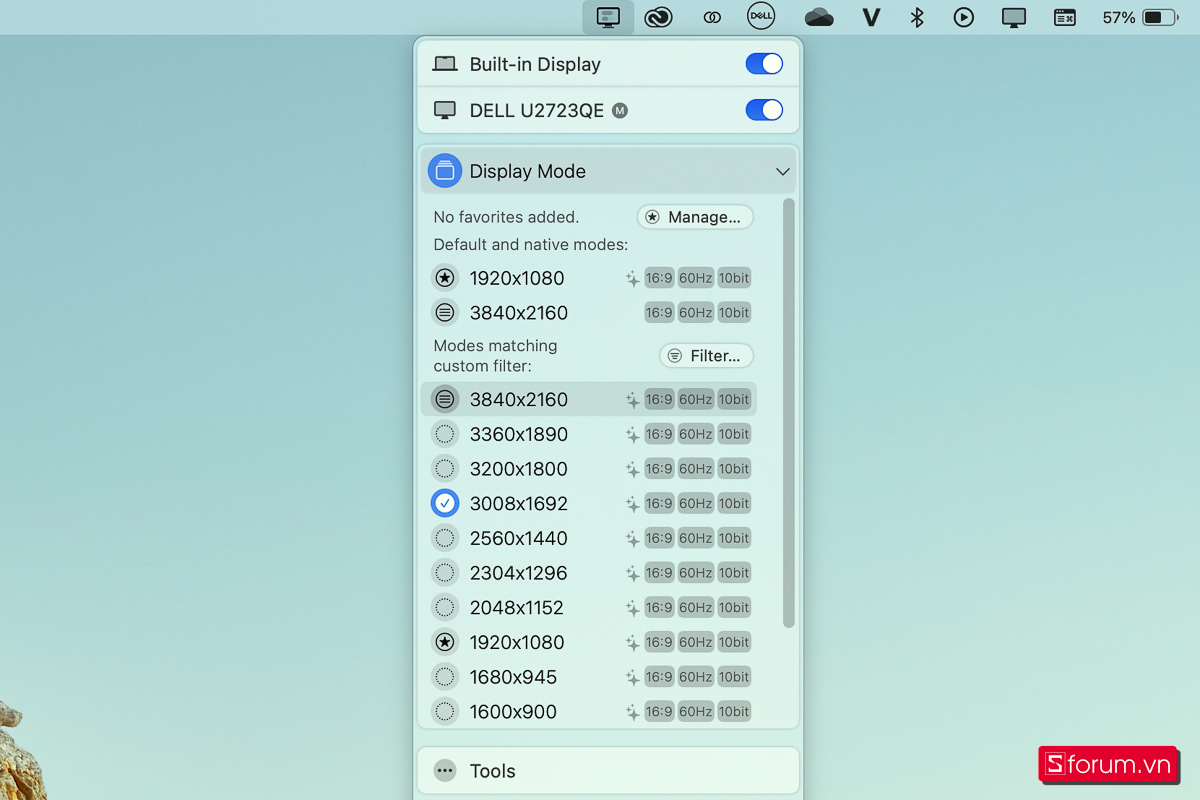Collapse the Display Mode section chevron
This screenshot has height=800, width=1200.
(783, 172)
